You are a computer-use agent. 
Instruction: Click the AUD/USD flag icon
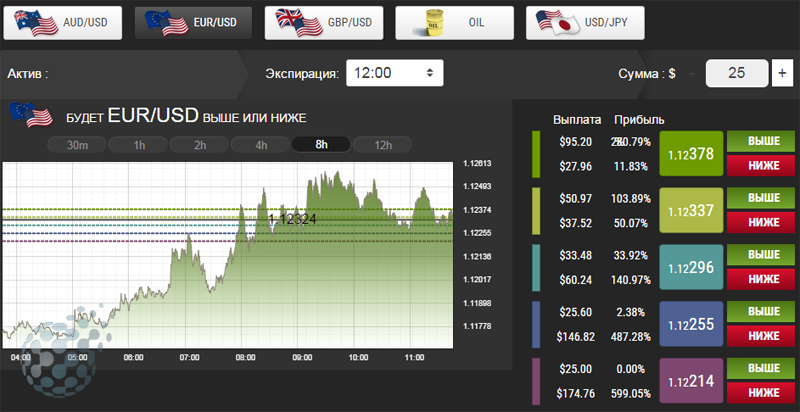33,21
